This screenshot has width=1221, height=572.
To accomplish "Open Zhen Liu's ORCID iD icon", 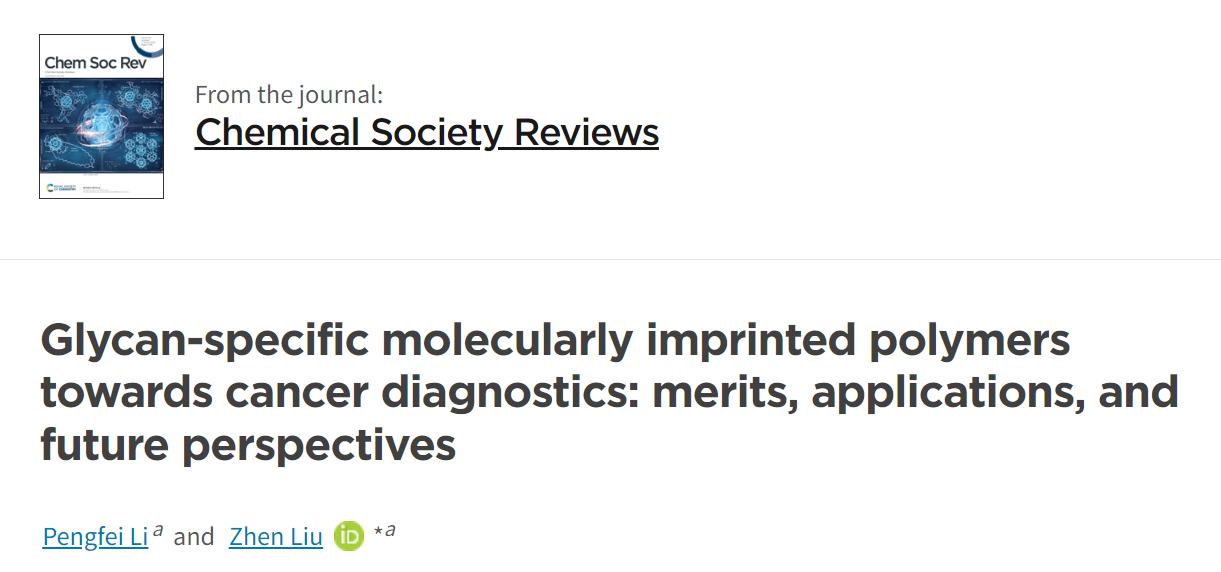I will click(x=349, y=537).
